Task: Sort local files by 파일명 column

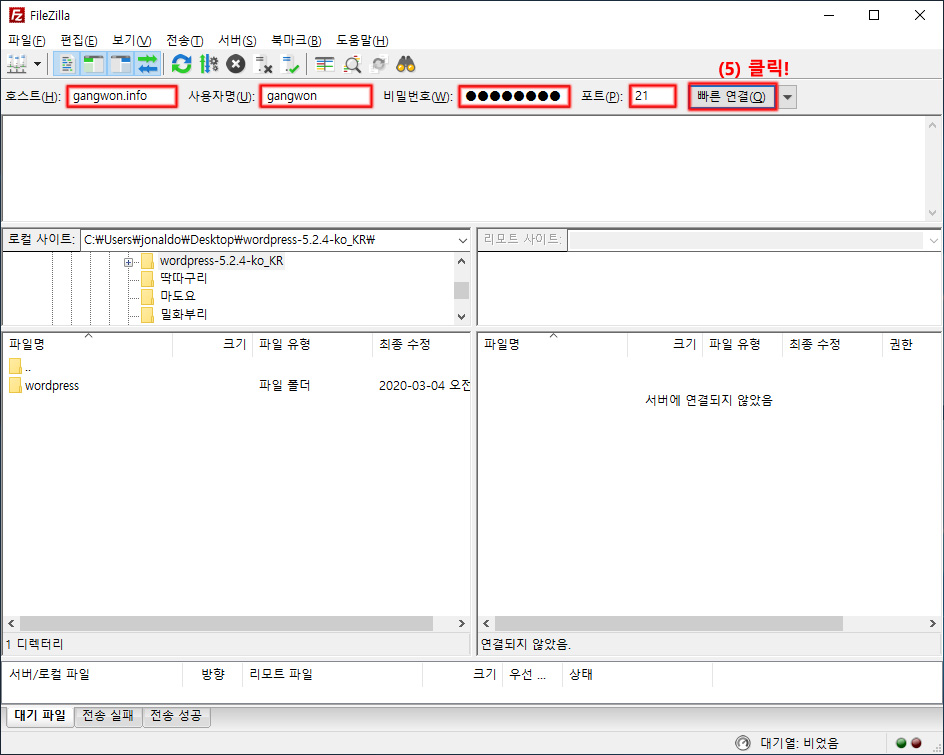Action: (x=88, y=344)
